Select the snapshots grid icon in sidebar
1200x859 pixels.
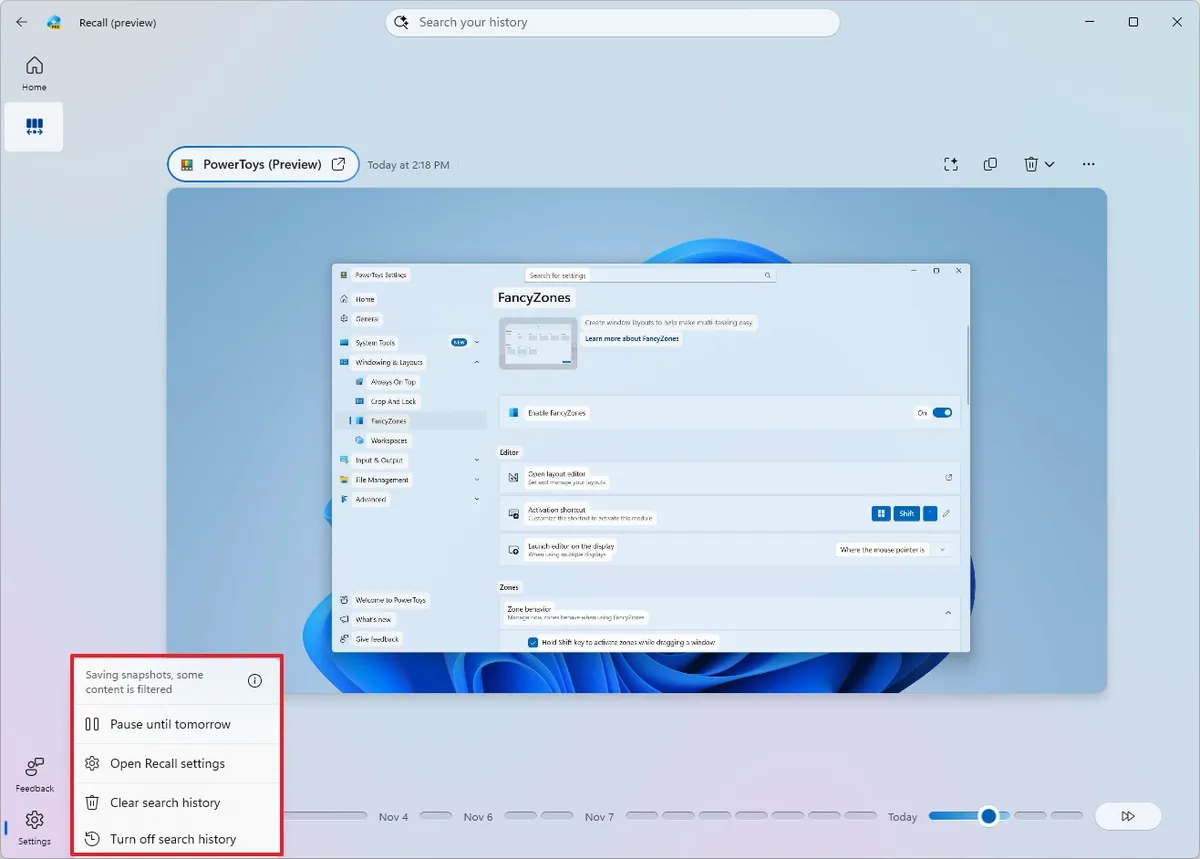(34, 126)
